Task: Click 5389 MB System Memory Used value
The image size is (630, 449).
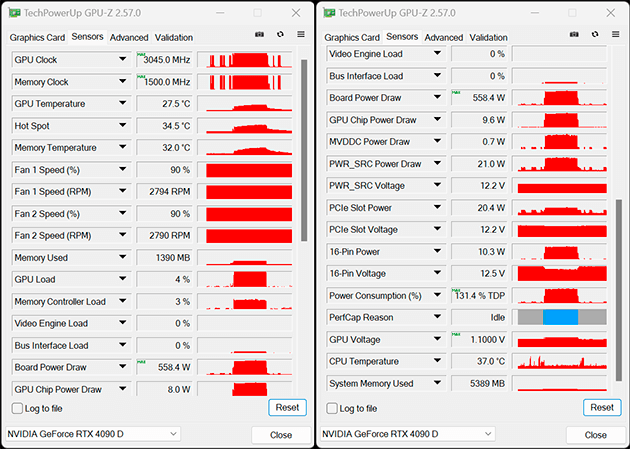Action: click(x=479, y=383)
